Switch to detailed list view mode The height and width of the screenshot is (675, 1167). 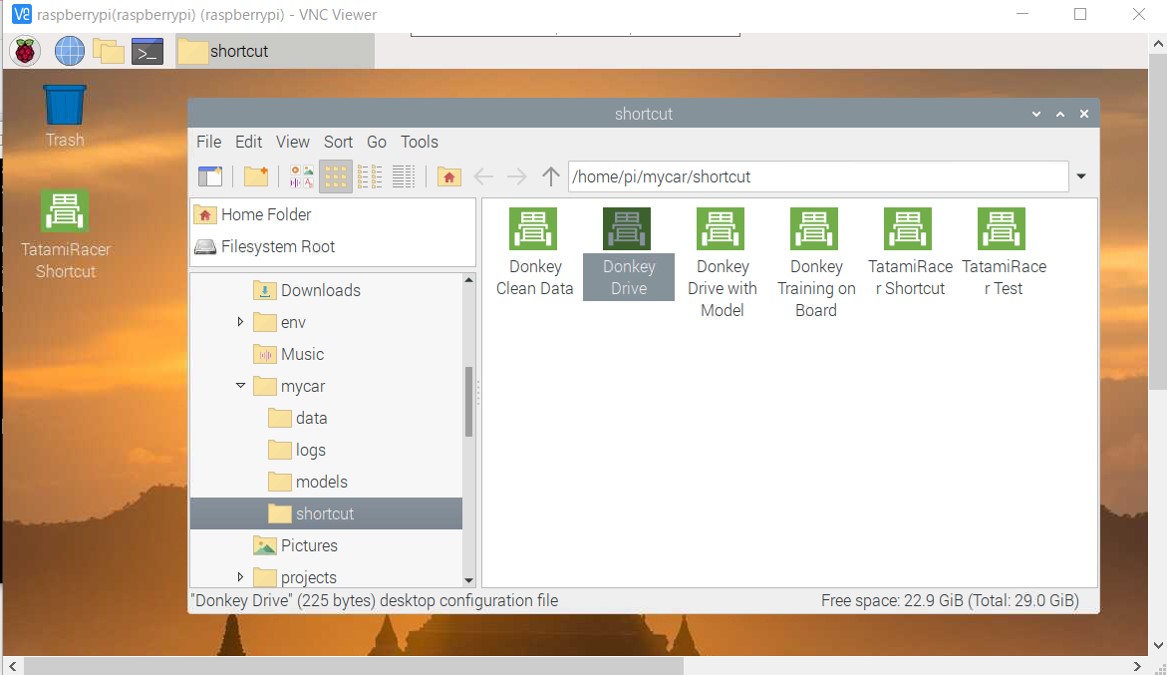(403, 176)
